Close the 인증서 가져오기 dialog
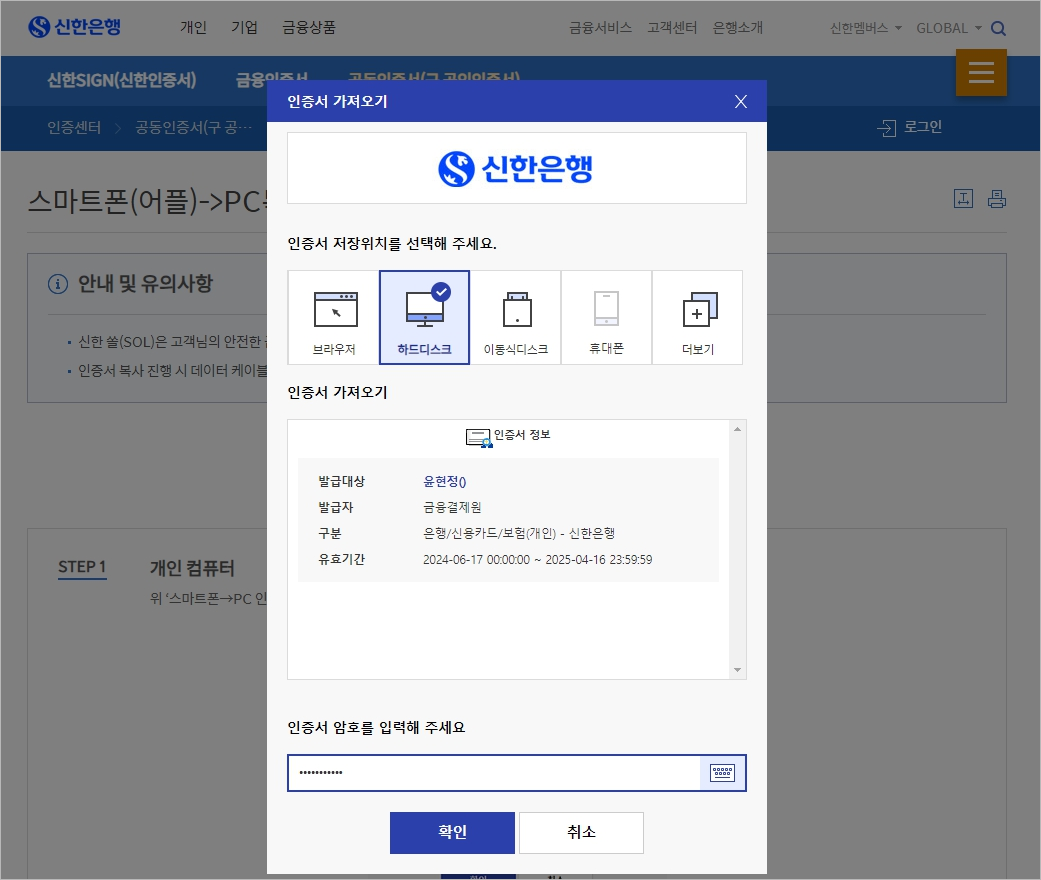1041x880 pixels. click(741, 102)
